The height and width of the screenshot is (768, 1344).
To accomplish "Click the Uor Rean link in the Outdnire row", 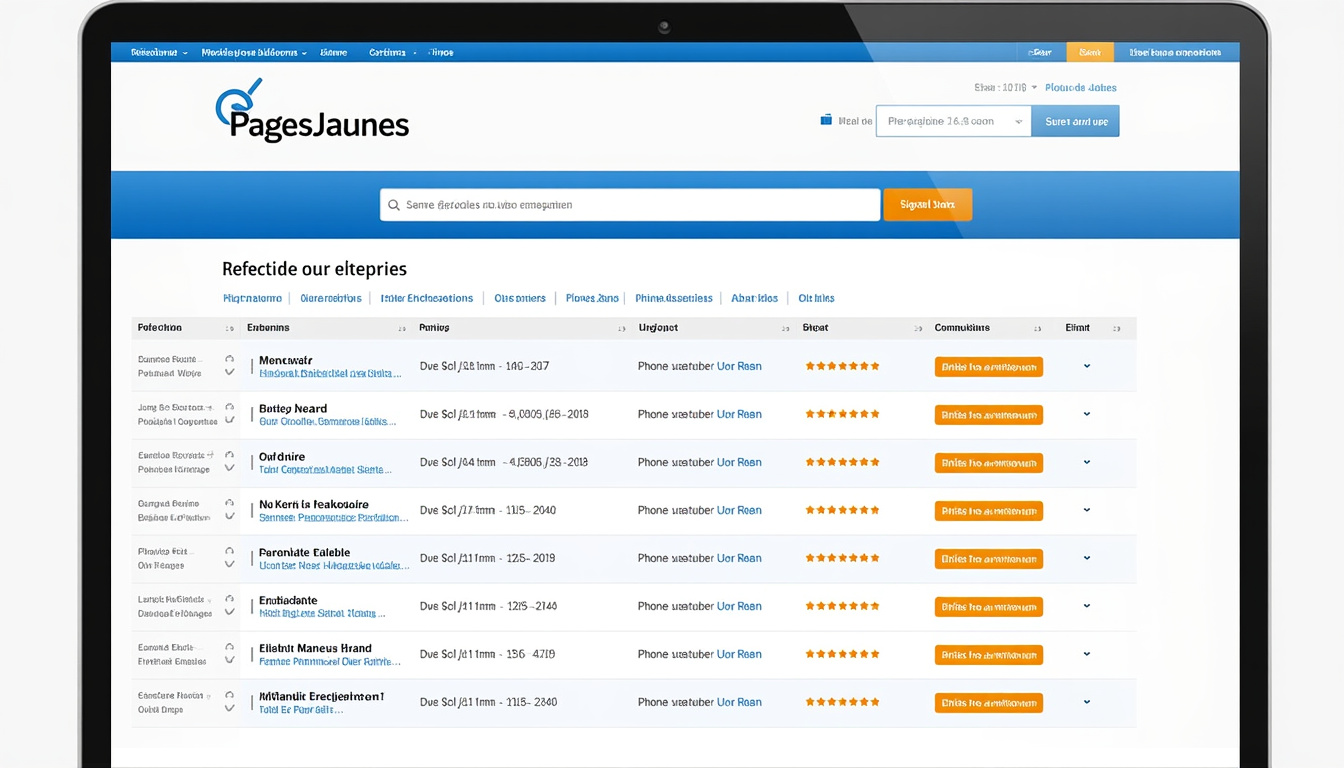I will pos(739,462).
